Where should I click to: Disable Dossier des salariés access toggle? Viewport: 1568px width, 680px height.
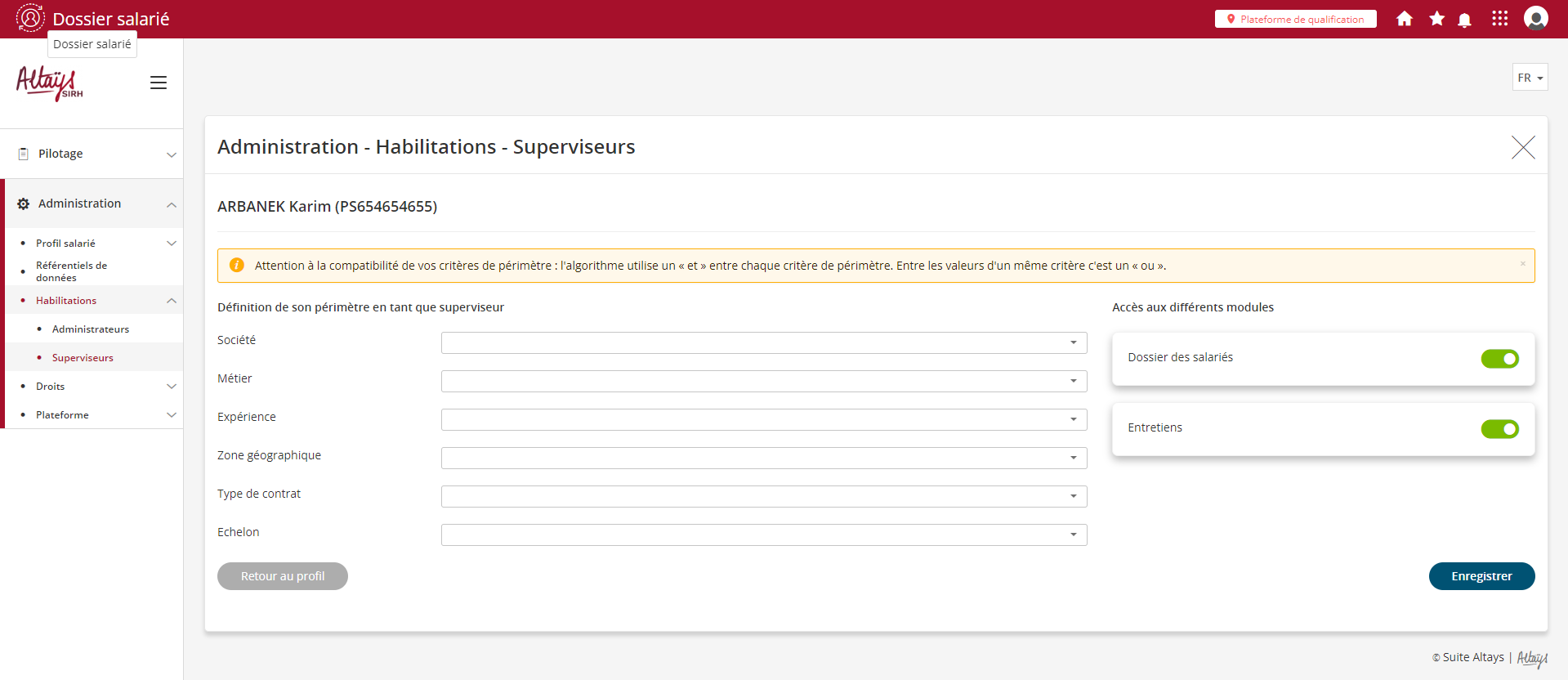pos(1499,359)
